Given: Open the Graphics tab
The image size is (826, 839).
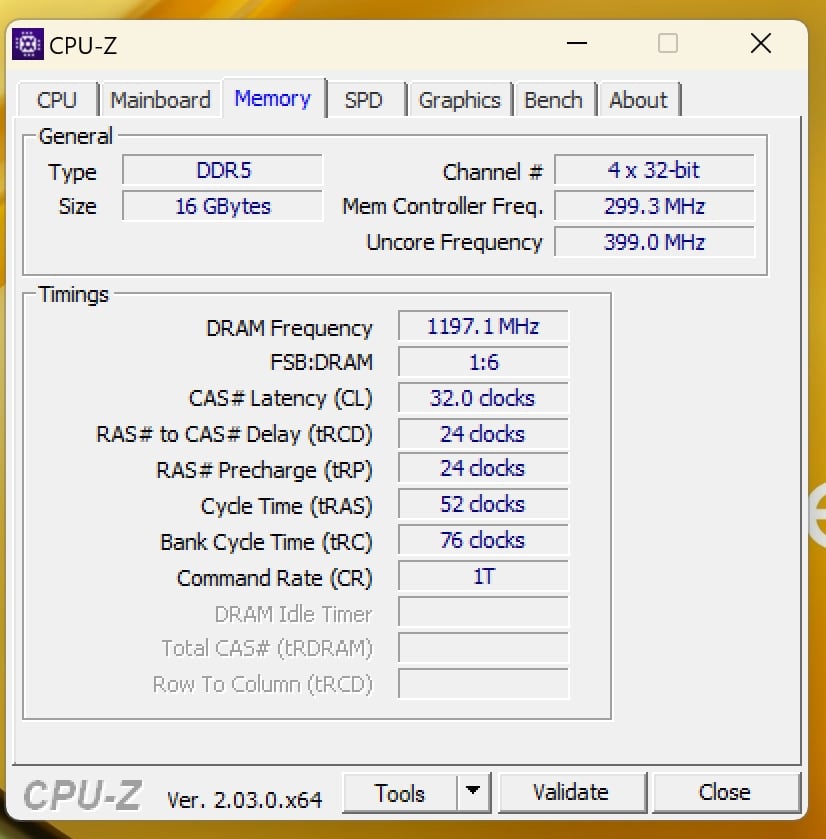Looking at the screenshot, I should (459, 100).
